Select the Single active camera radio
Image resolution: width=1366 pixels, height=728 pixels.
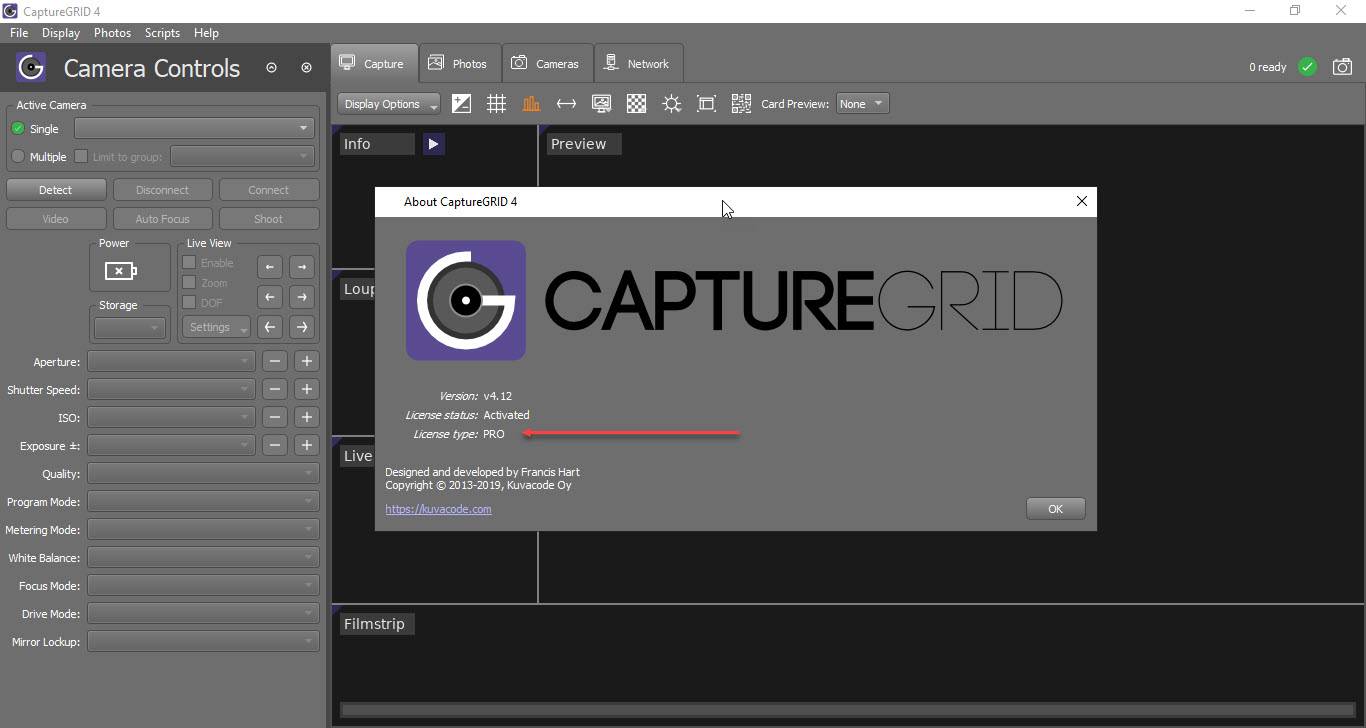pos(18,129)
